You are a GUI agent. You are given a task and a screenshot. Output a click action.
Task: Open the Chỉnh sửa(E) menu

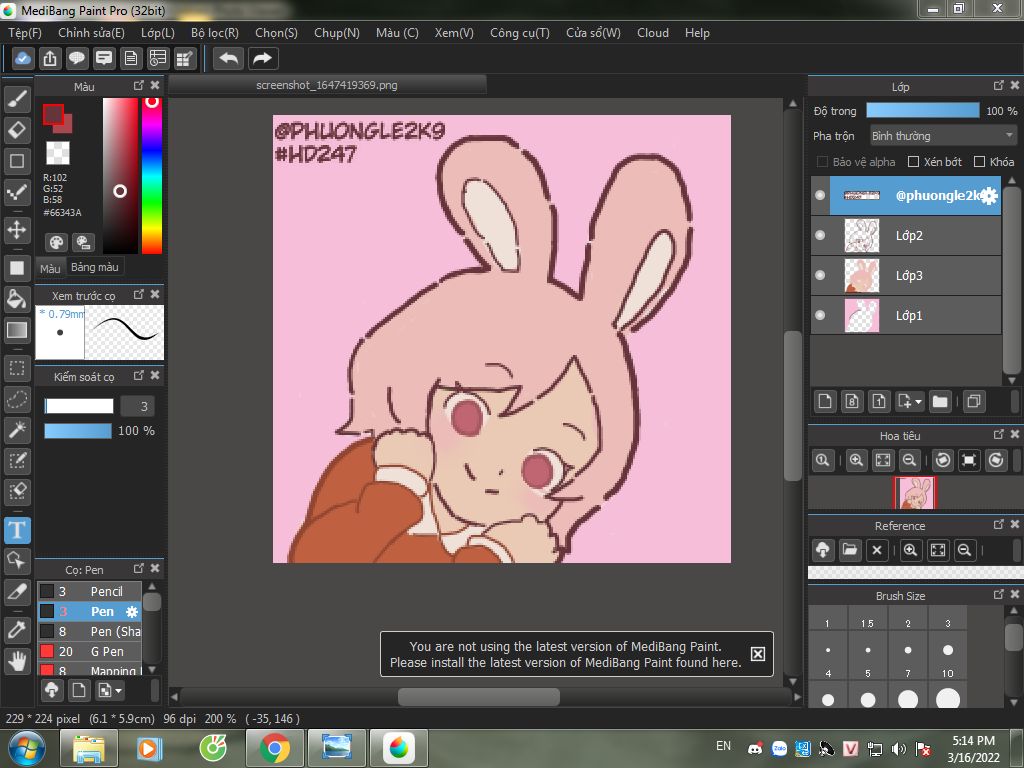pyautogui.click(x=91, y=33)
